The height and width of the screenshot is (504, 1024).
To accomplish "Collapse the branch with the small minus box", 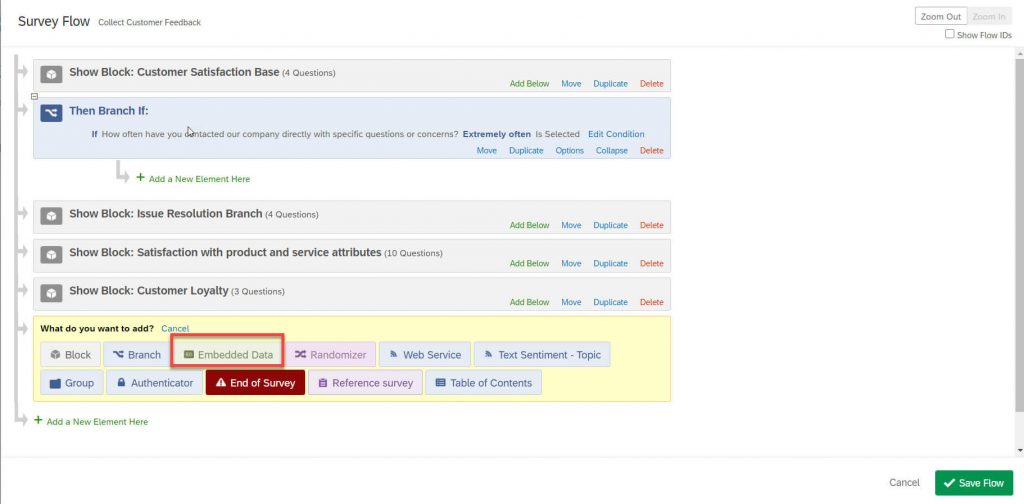I will 35,96.
